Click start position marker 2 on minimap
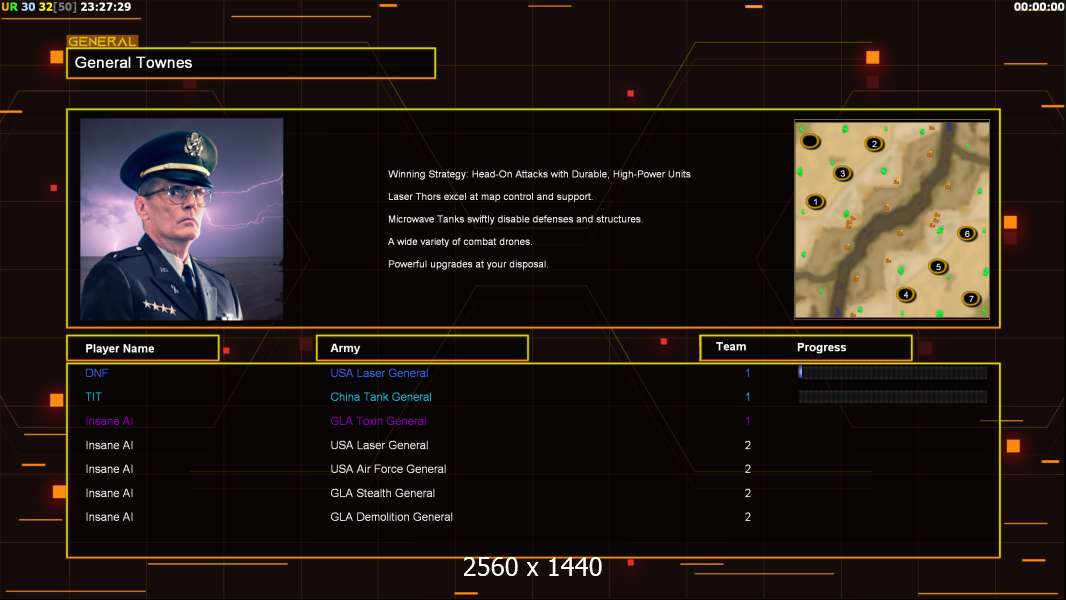1066x600 pixels. [x=874, y=143]
